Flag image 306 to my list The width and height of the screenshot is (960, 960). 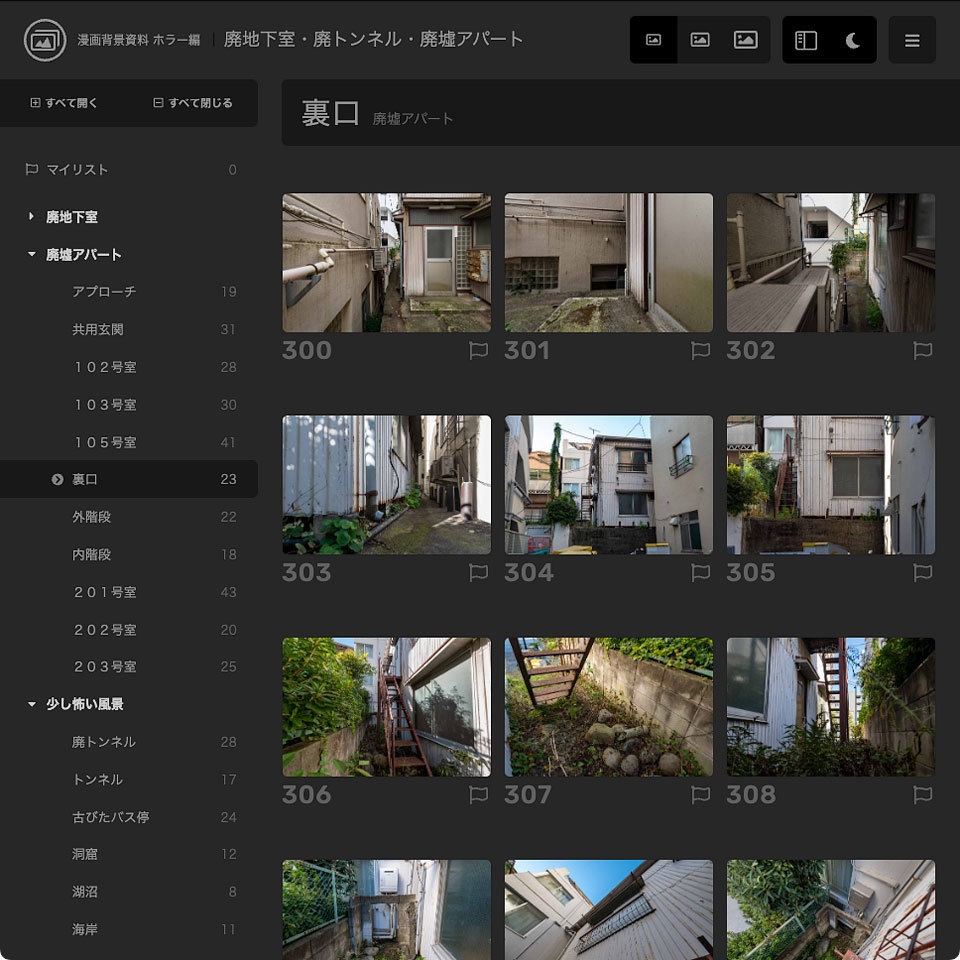pos(478,795)
